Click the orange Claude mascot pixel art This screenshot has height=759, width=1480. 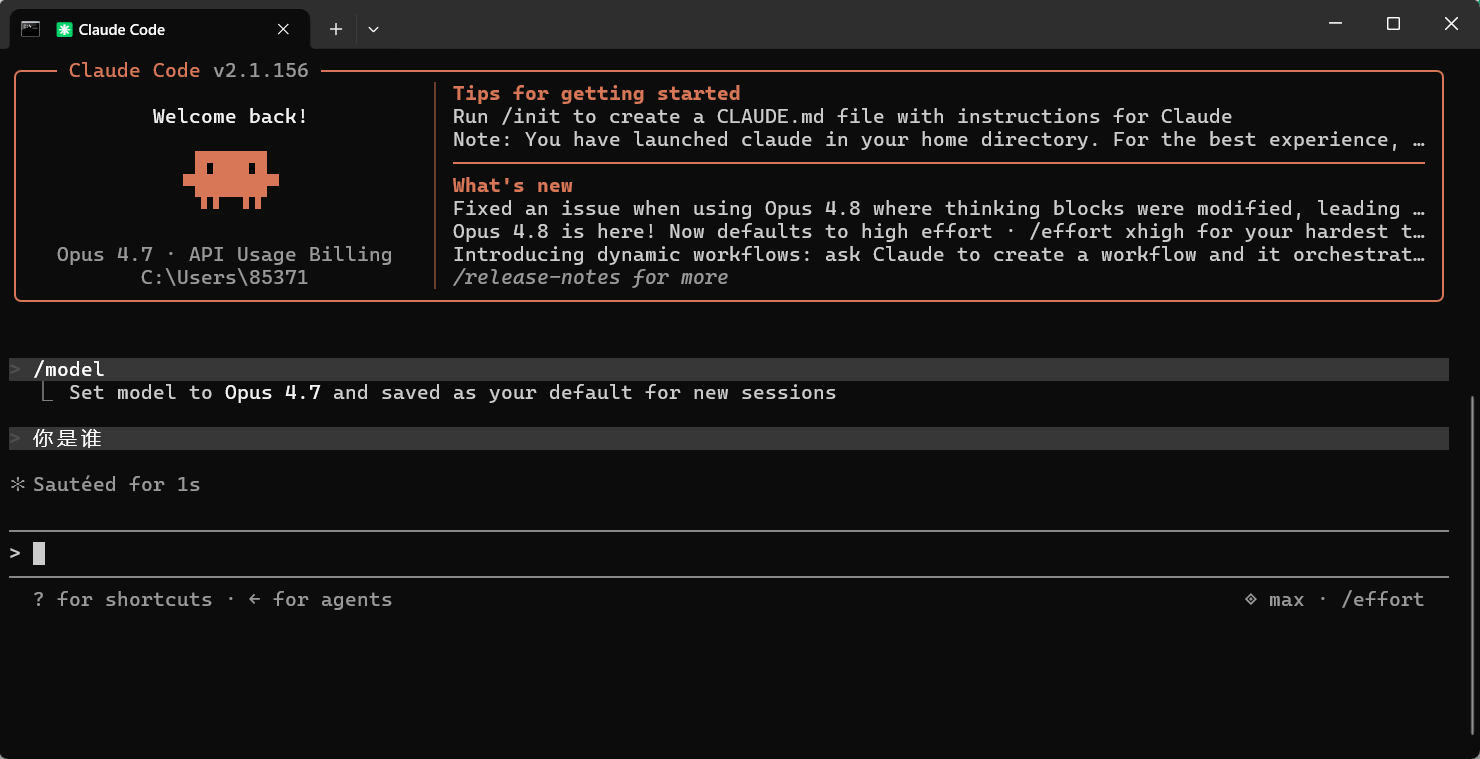tap(231, 180)
